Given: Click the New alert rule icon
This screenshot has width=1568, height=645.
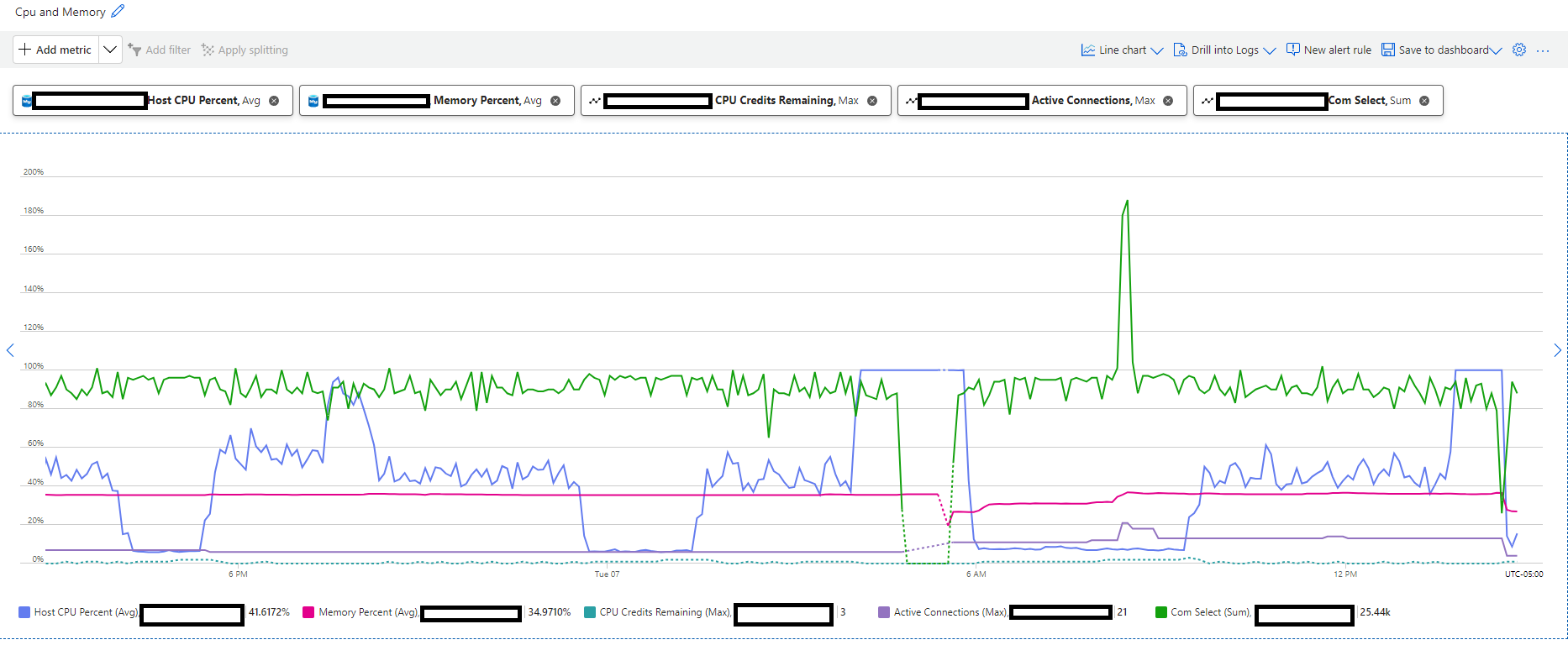Looking at the screenshot, I should coord(1293,49).
